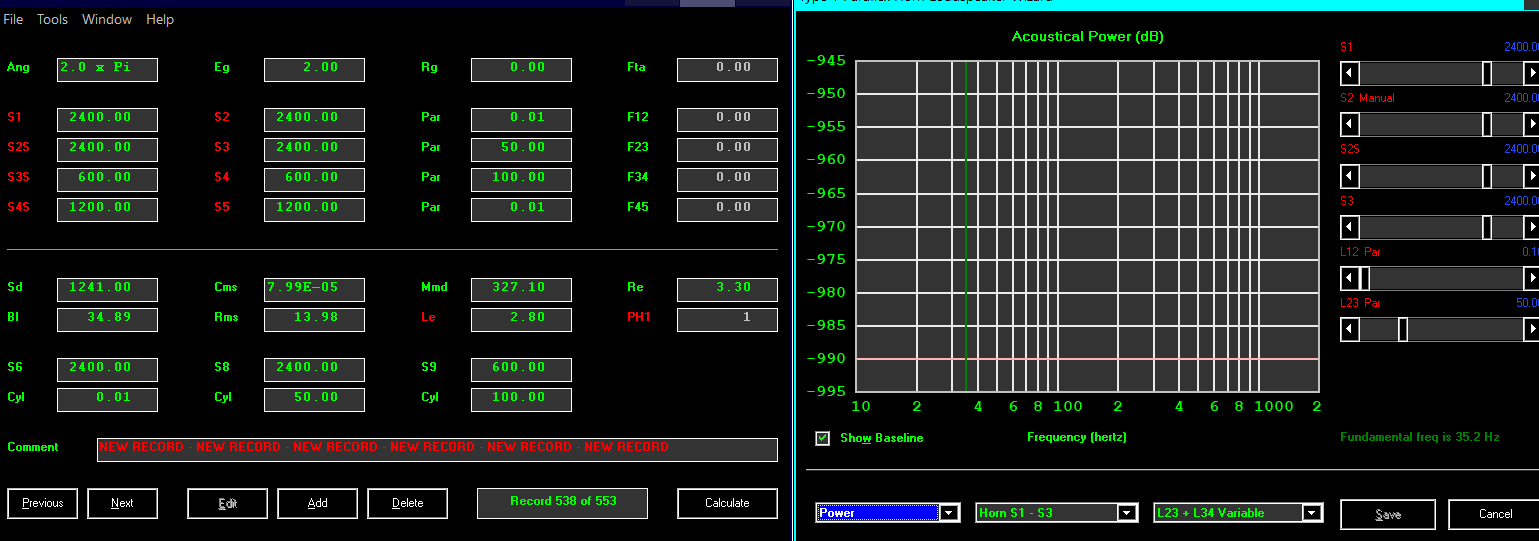Click the PH1 input field
This screenshot has width=1539, height=541.
[727, 319]
